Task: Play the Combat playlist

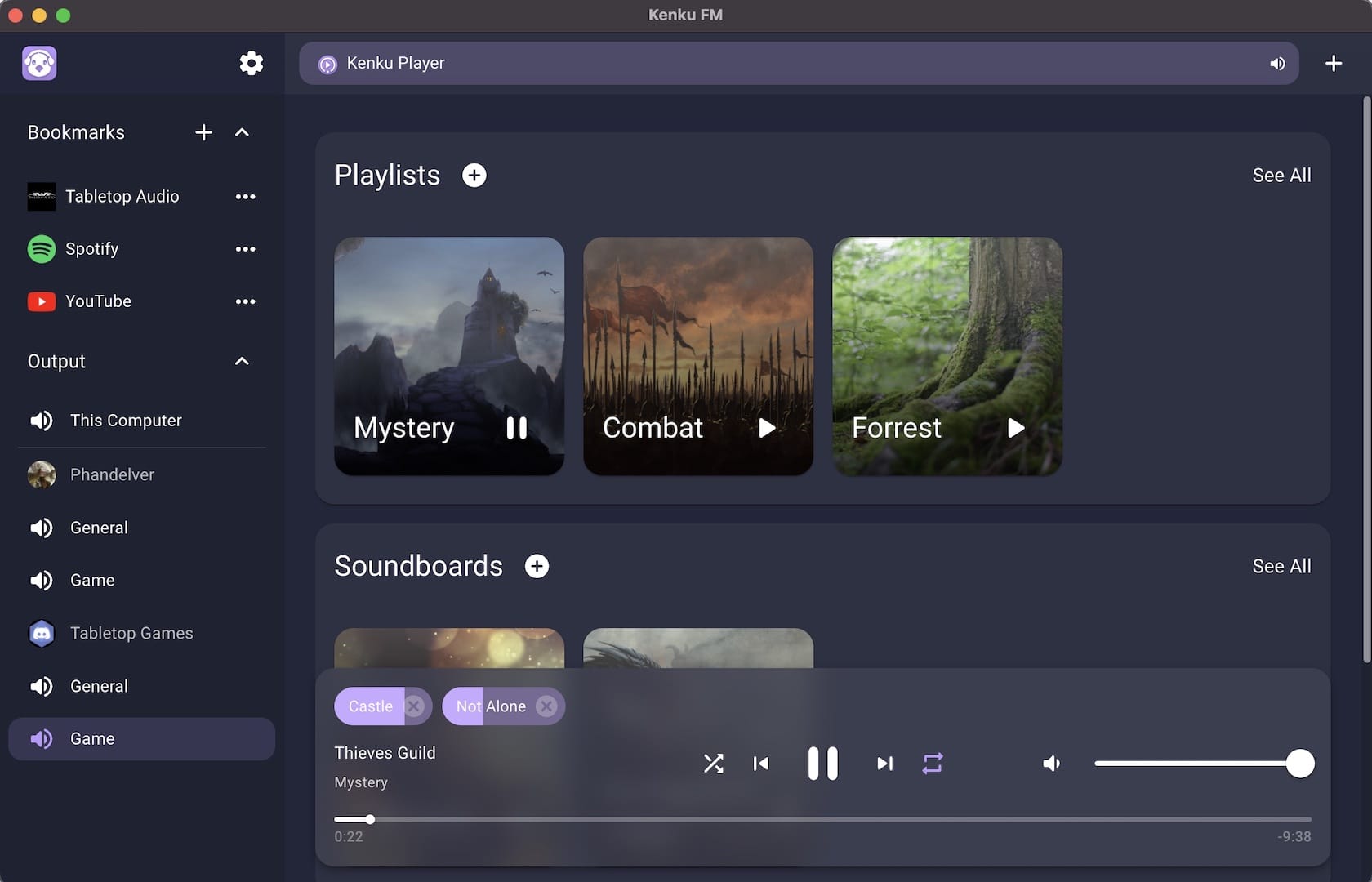Action: coord(766,428)
